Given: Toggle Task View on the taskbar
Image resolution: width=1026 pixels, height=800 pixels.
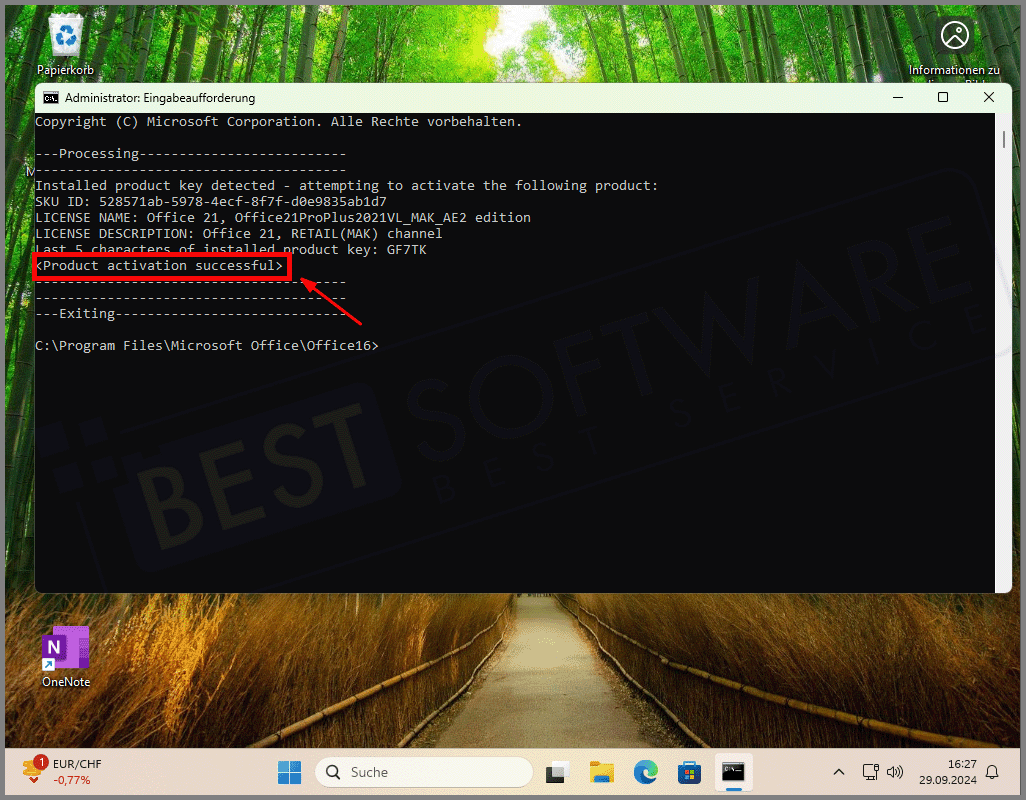Looking at the screenshot, I should [x=557, y=772].
